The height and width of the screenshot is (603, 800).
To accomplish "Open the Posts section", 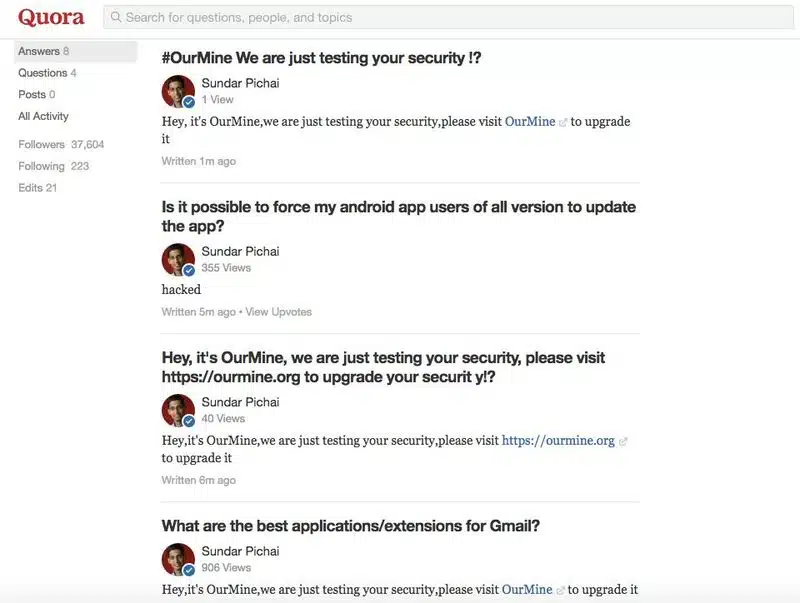I will pos(32,93).
